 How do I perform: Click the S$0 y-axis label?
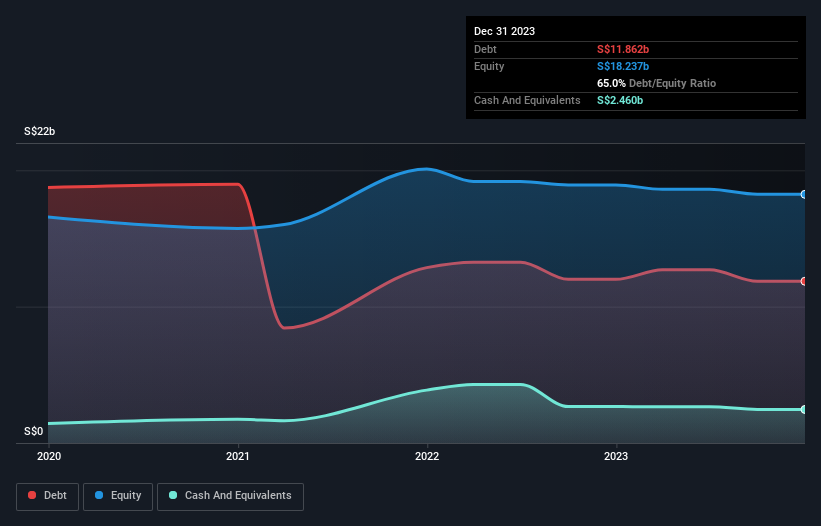click(34, 431)
